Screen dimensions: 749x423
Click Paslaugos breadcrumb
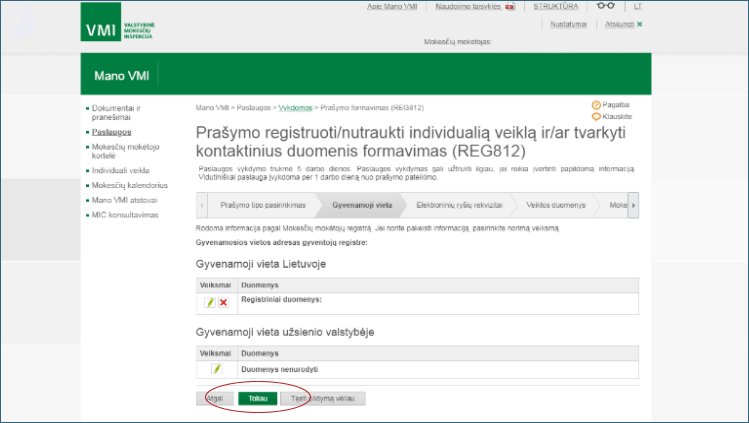254,108
